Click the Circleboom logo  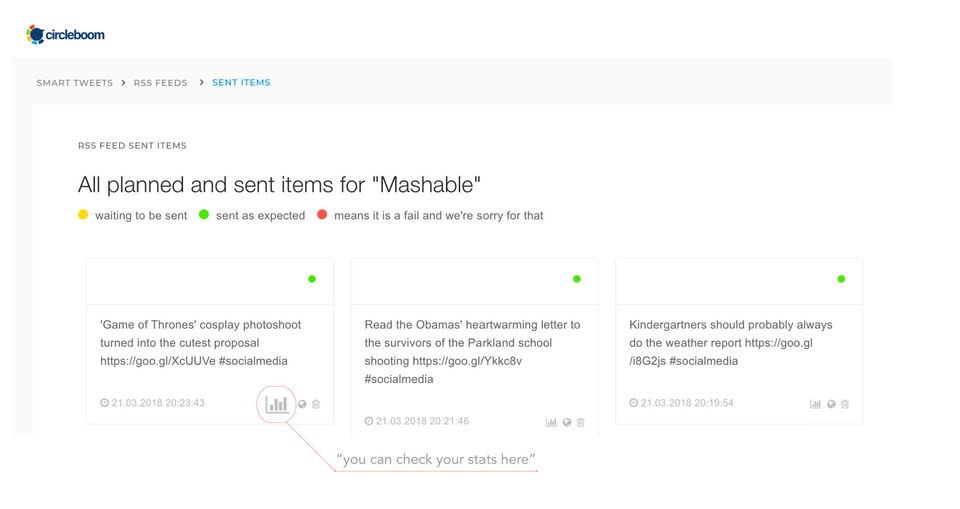66,35
